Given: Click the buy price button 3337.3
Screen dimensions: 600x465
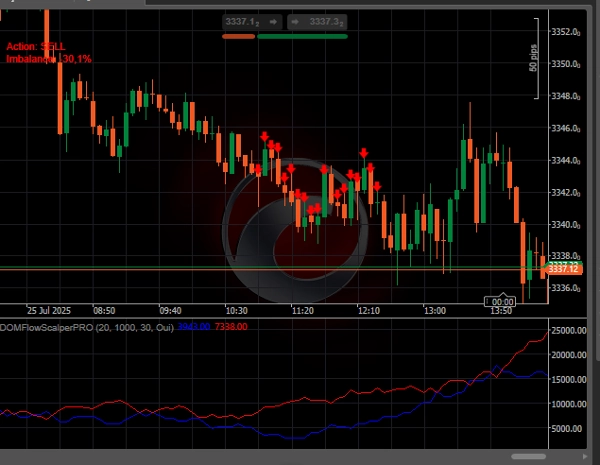Looking at the screenshot, I should click(x=316, y=21).
